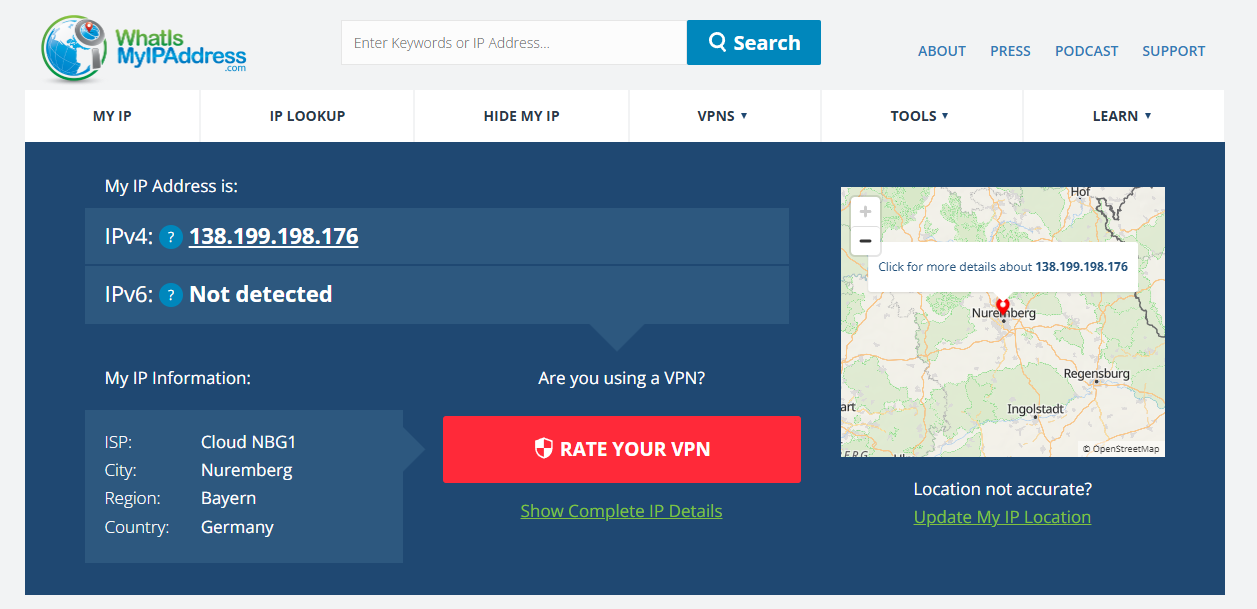
Task: Click Update My IP Location link
Action: [1002, 517]
